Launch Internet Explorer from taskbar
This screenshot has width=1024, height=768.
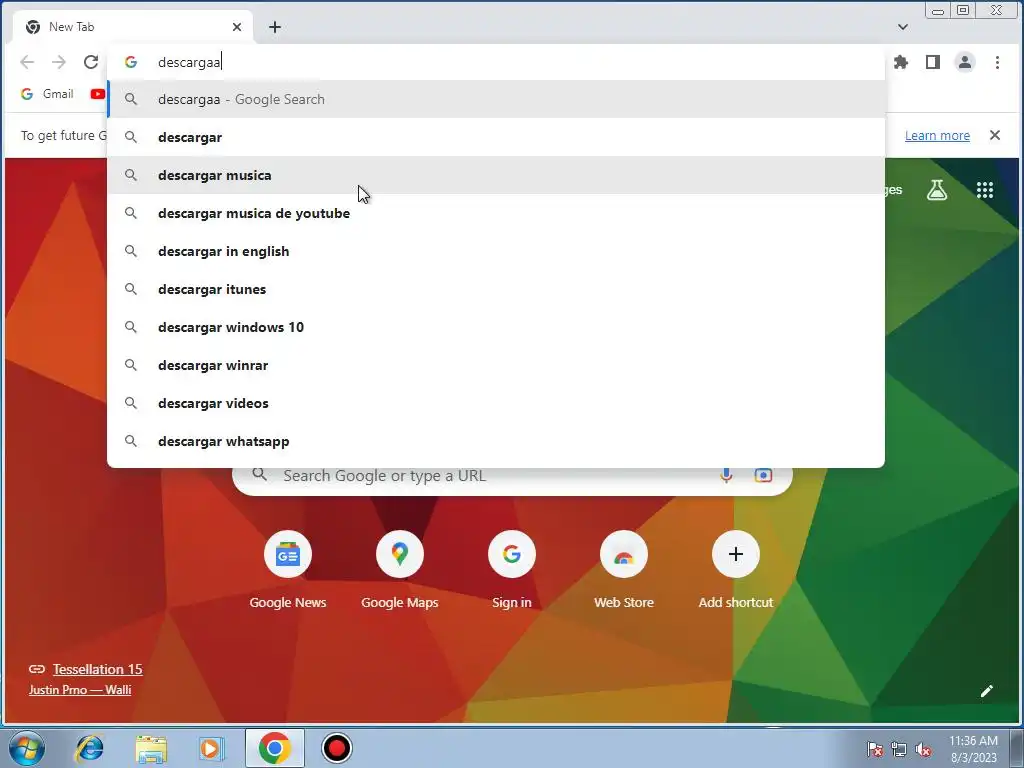[x=89, y=748]
